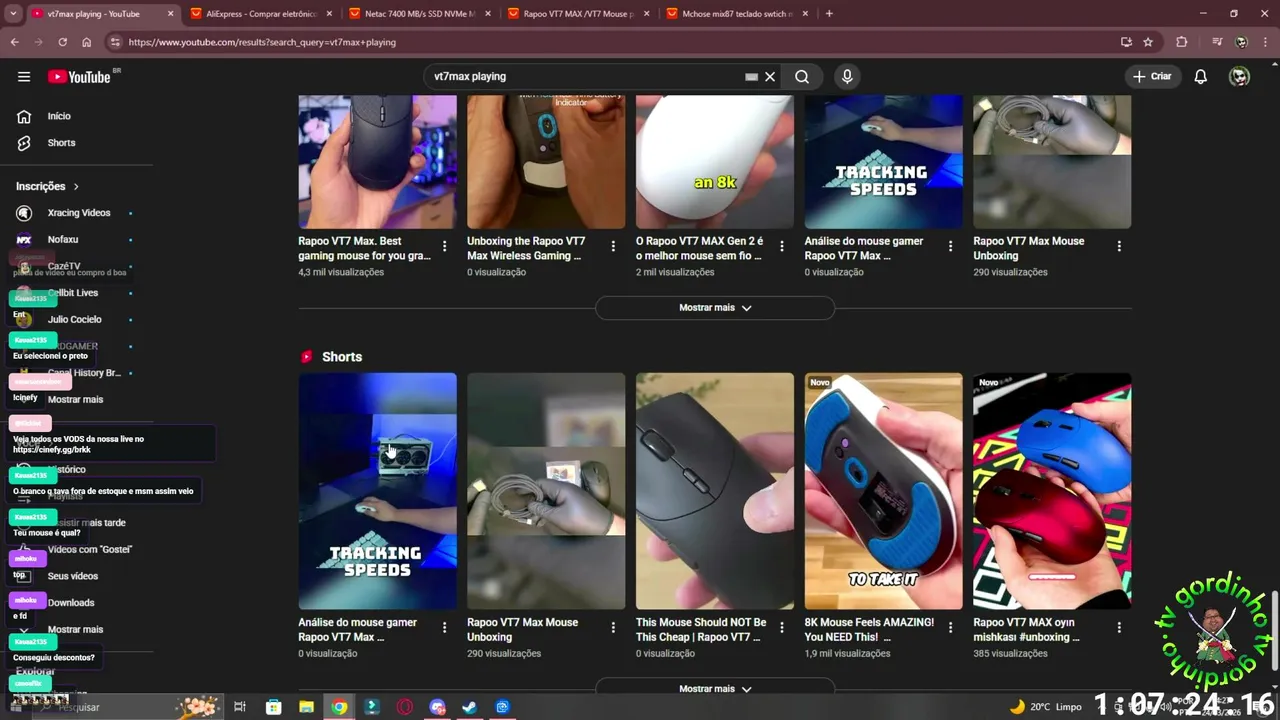Open the YouTube hamburger guide menu
Image resolution: width=1280 pixels, height=720 pixels.
pos(24,77)
